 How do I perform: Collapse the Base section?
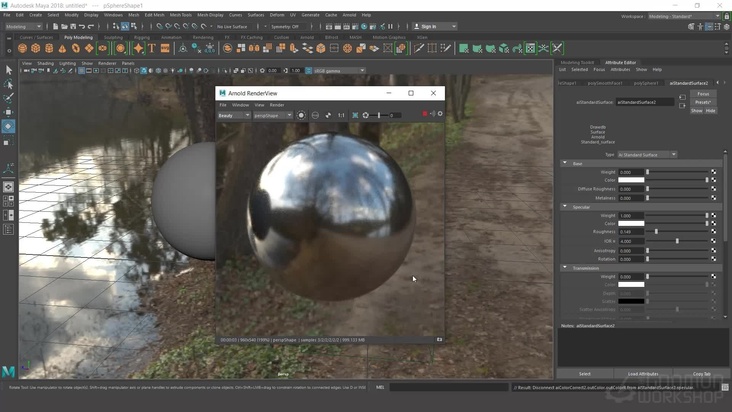pos(565,163)
